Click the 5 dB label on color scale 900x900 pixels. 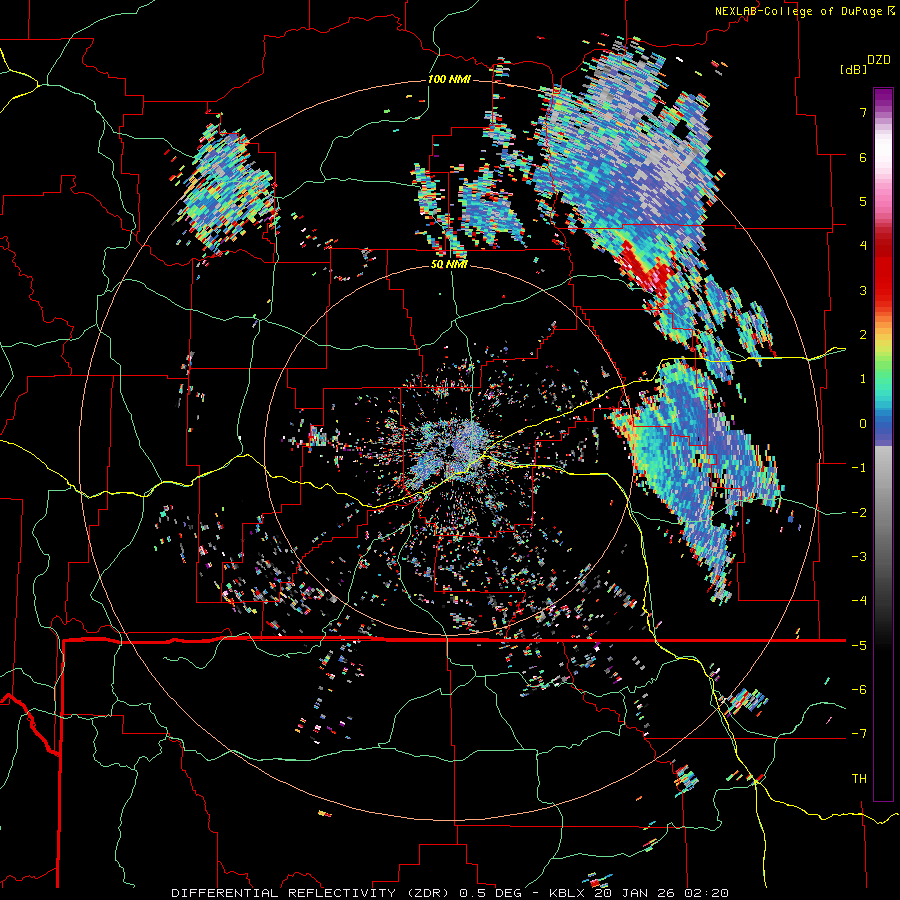(x=863, y=201)
